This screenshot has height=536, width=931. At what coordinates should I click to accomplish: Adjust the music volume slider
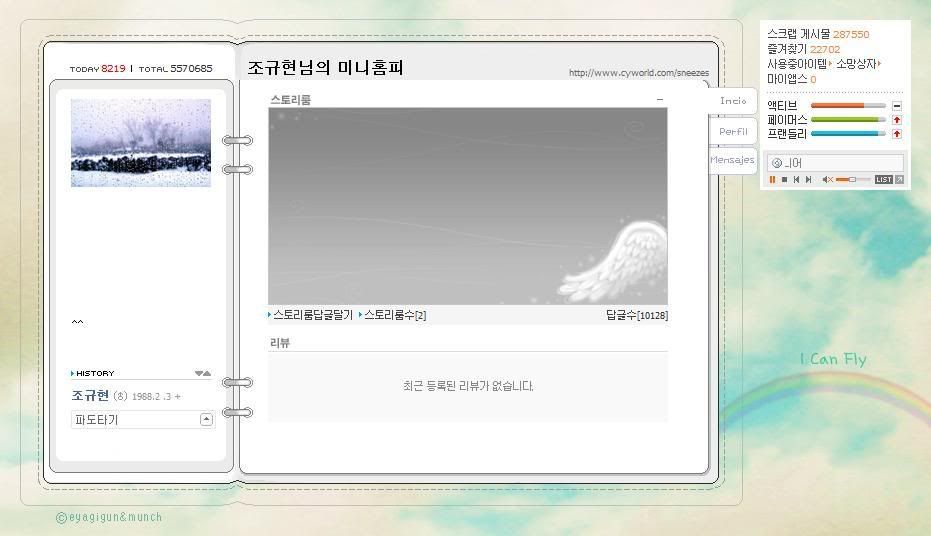852,180
